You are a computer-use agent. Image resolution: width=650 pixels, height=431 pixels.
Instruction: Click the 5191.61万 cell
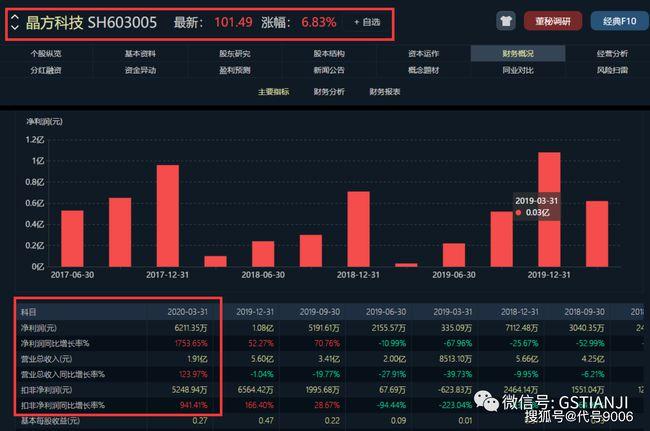(x=324, y=328)
